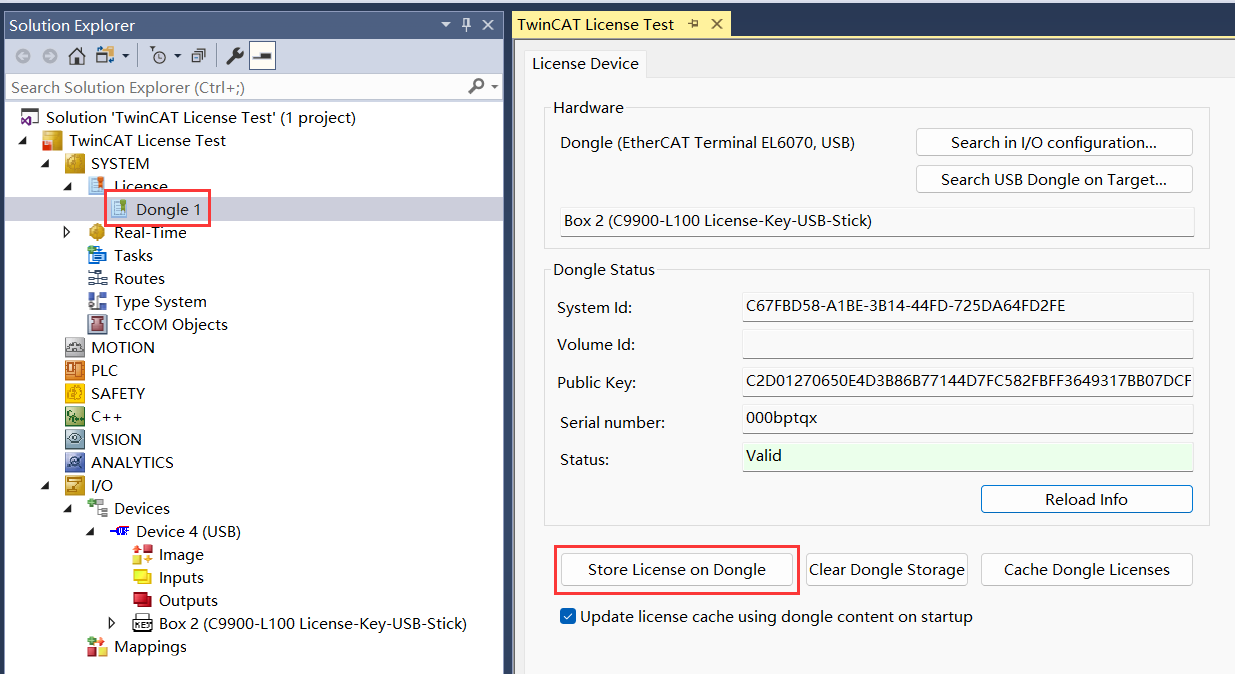The height and width of the screenshot is (674, 1235).
Task: Click the Back arrow in Solution Explorer toolbar
Action: [23, 56]
